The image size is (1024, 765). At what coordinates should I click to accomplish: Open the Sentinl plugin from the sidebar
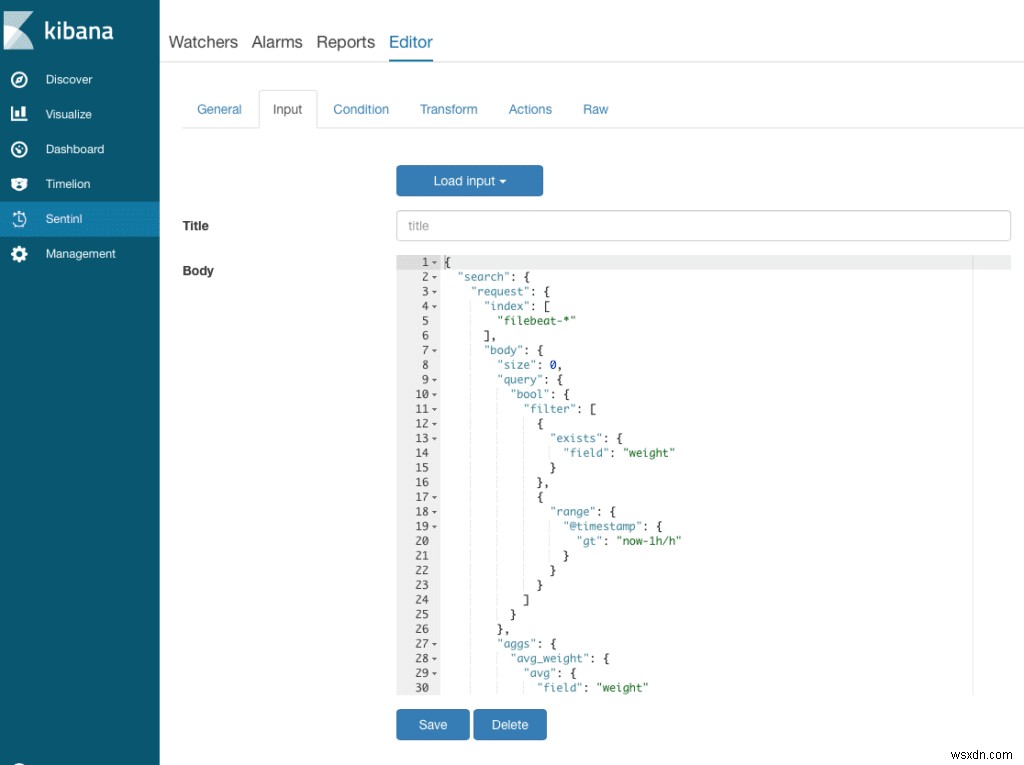click(62, 219)
